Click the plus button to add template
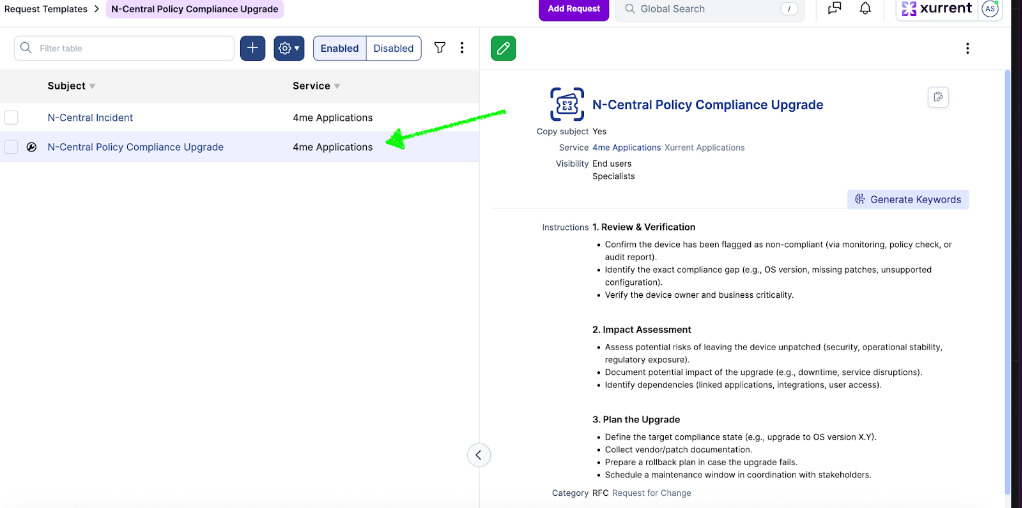Screen dimensions: 1022x508 (x=252, y=48)
